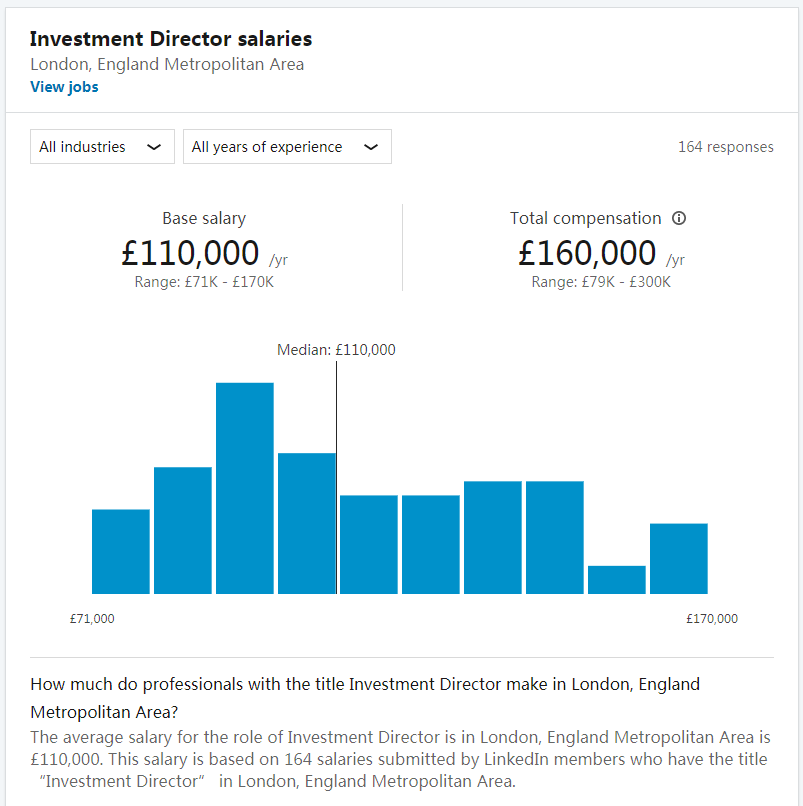Click the rightmost histogram bar
This screenshot has height=806, width=803.
pyautogui.click(x=679, y=558)
